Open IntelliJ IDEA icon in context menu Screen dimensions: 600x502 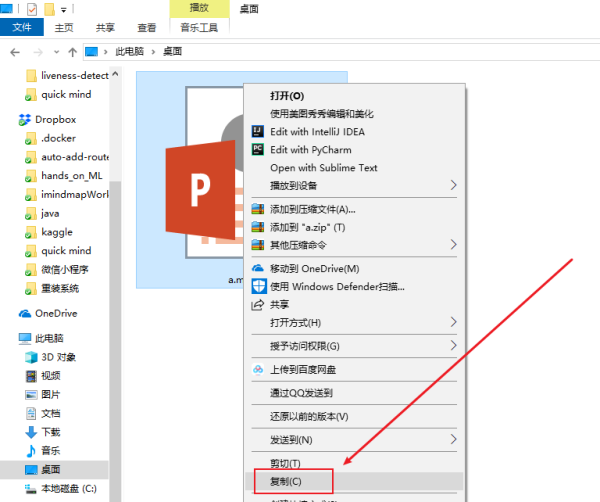click(x=258, y=132)
